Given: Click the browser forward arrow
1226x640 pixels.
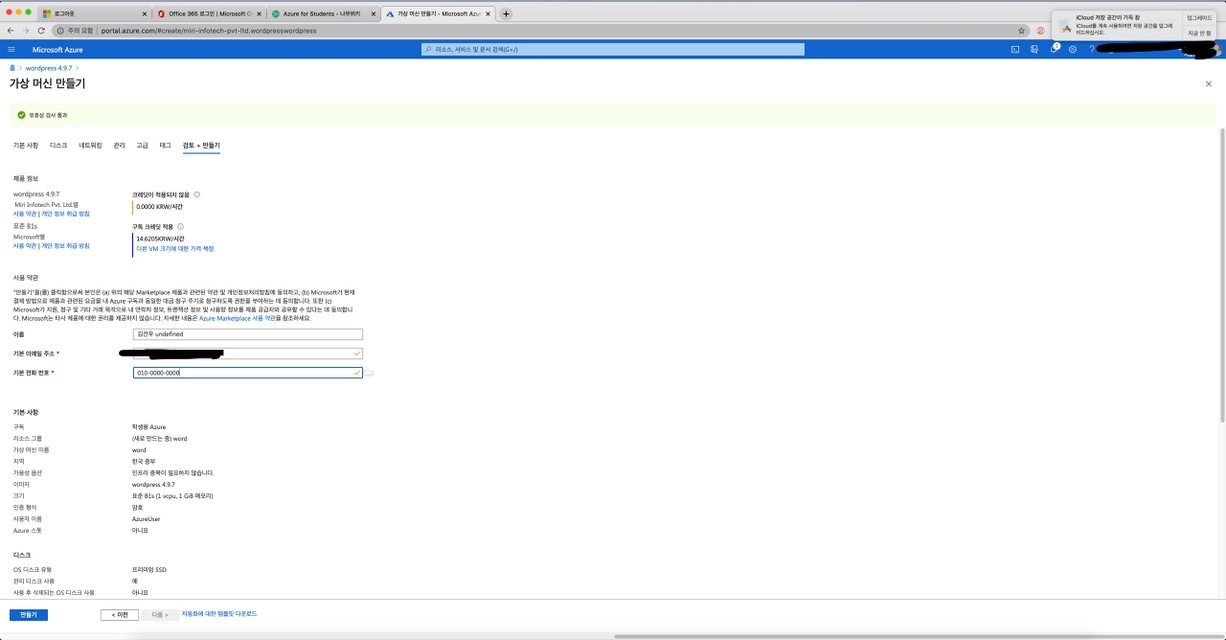Looking at the screenshot, I should pyautogui.click(x=26, y=31).
